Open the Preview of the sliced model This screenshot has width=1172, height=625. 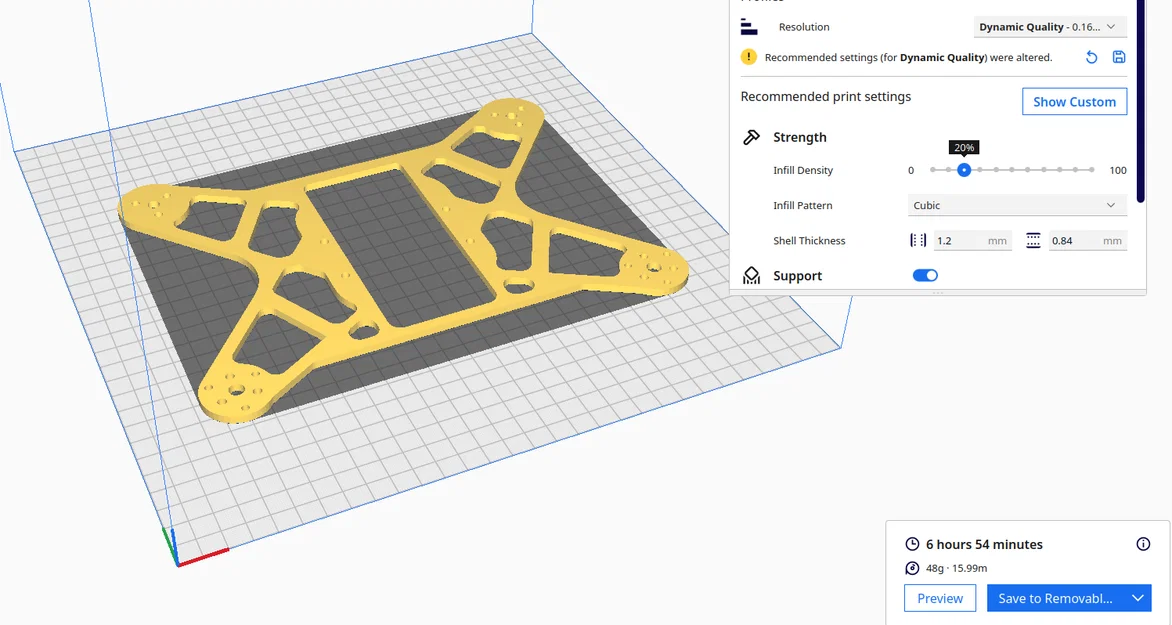(x=939, y=598)
